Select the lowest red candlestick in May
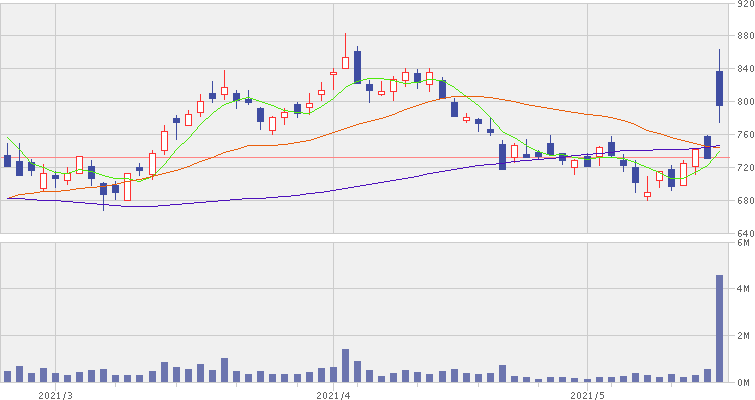Screen dimensions: 755x400 (x=647, y=195)
